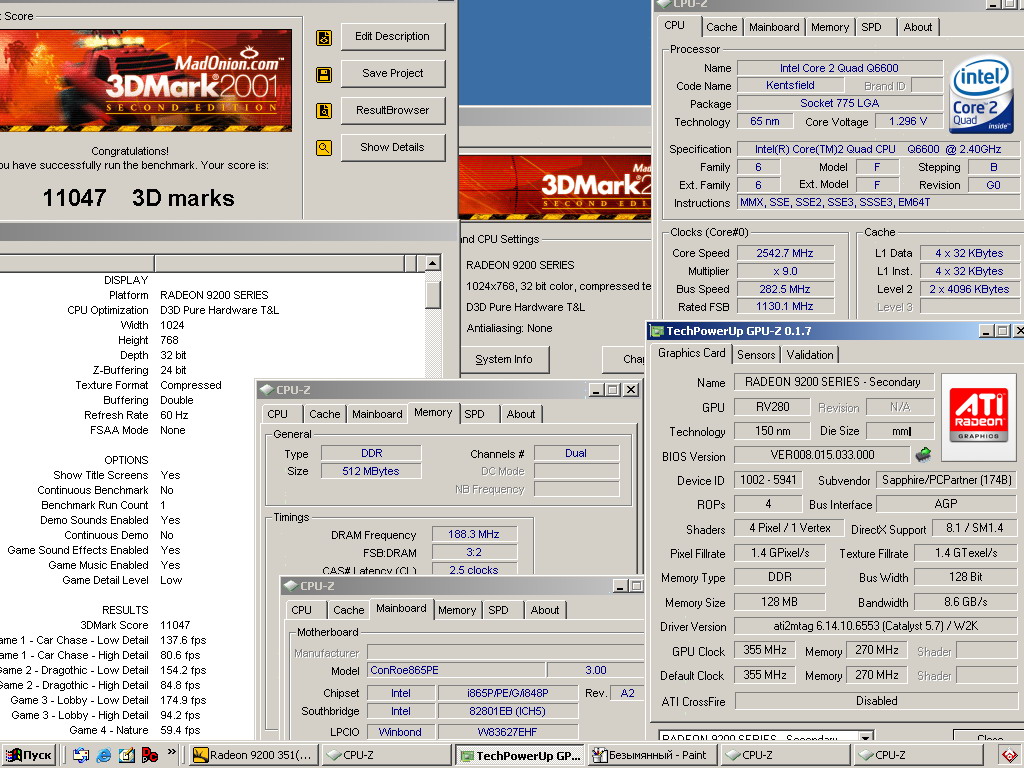Image resolution: width=1024 pixels, height=768 pixels.
Task: Click the 11047 3D marks score
Action: [x=138, y=198]
